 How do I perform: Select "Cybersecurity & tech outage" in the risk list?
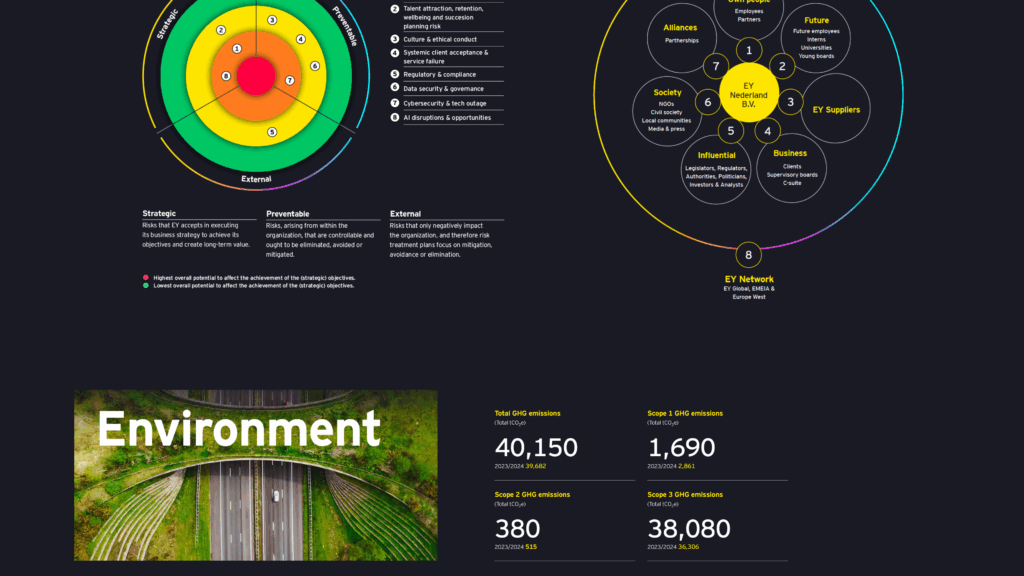tap(447, 103)
